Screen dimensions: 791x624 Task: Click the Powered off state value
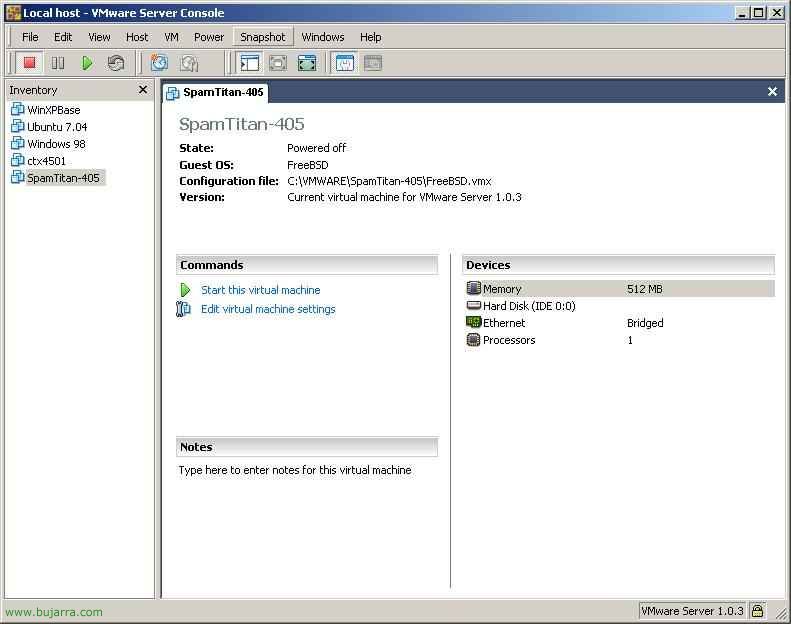[316, 148]
